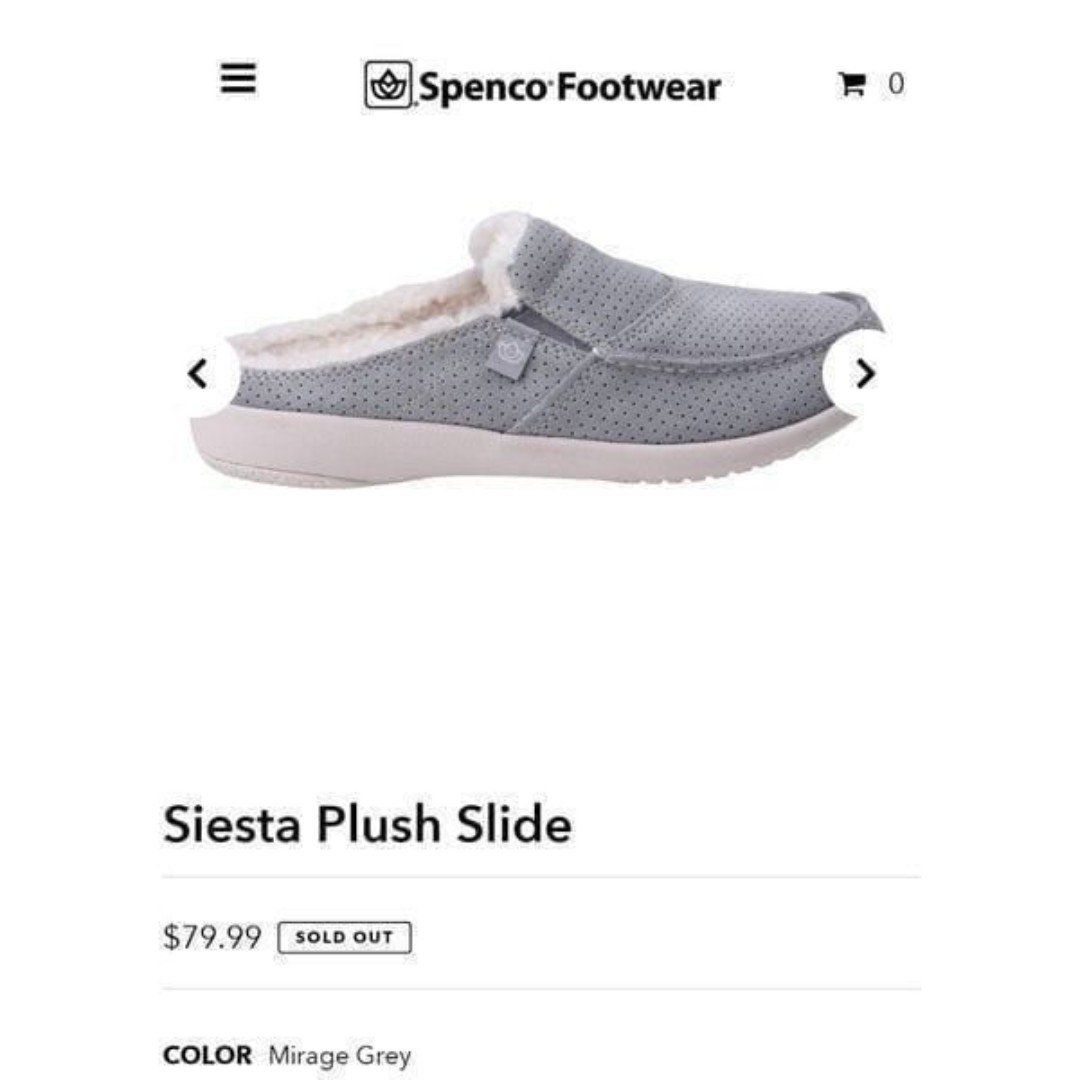Click the cart item count 0

tap(895, 84)
